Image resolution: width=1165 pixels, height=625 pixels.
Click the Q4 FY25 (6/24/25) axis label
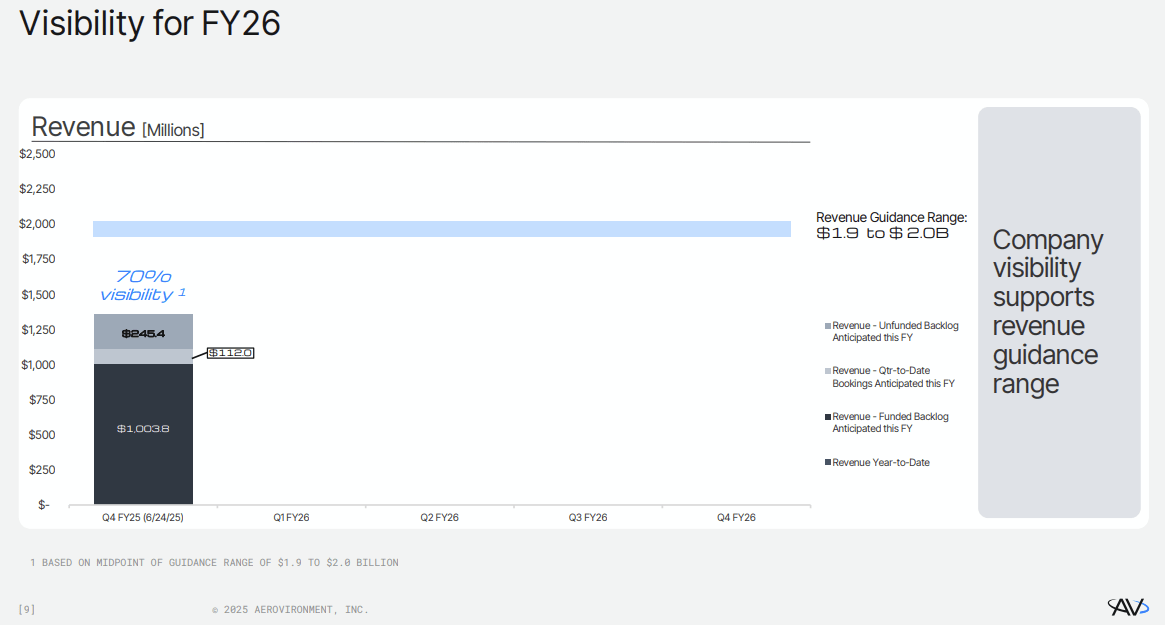(x=143, y=518)
